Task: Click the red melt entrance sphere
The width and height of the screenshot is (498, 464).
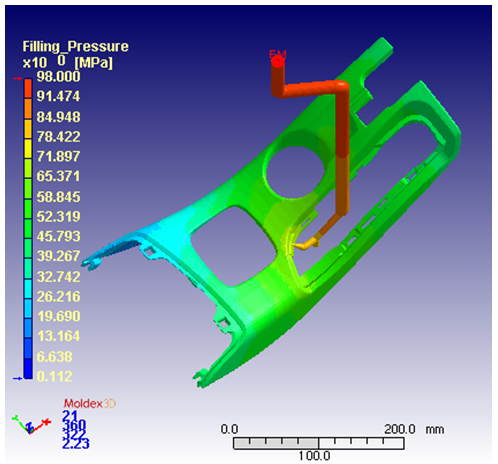Action: point(278,61)
